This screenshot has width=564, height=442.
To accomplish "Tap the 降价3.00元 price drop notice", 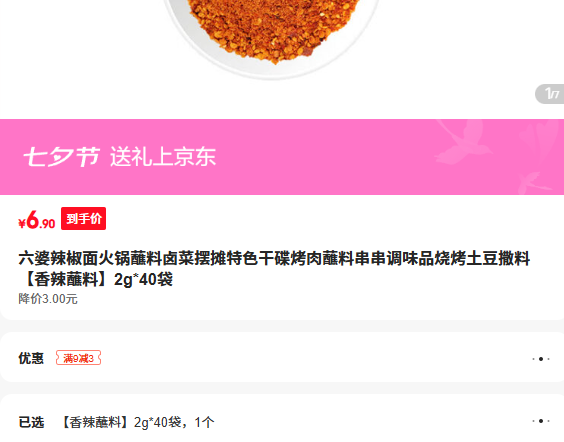I will (48, 299).
